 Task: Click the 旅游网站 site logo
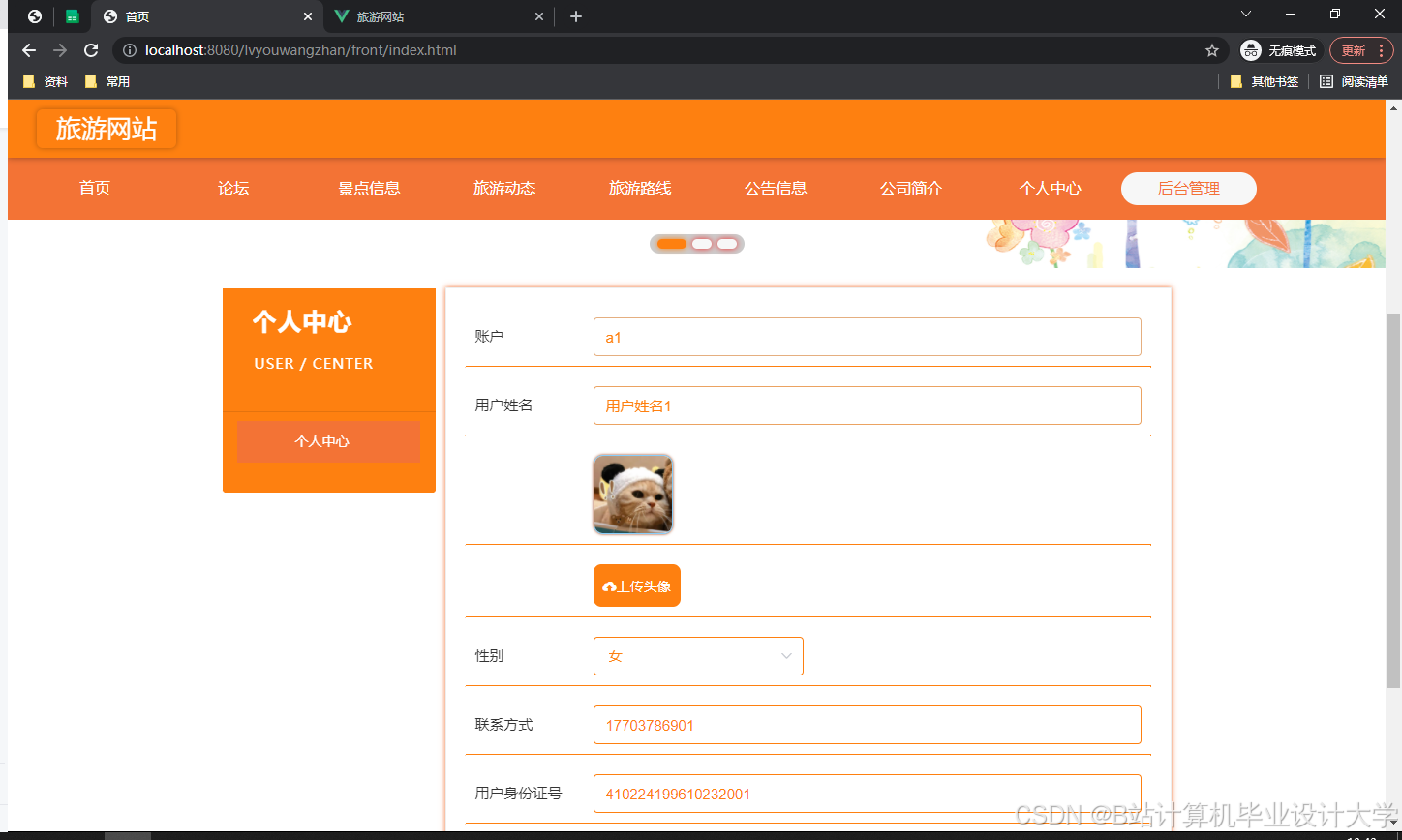pyautogui.click(x=107, y=129)
